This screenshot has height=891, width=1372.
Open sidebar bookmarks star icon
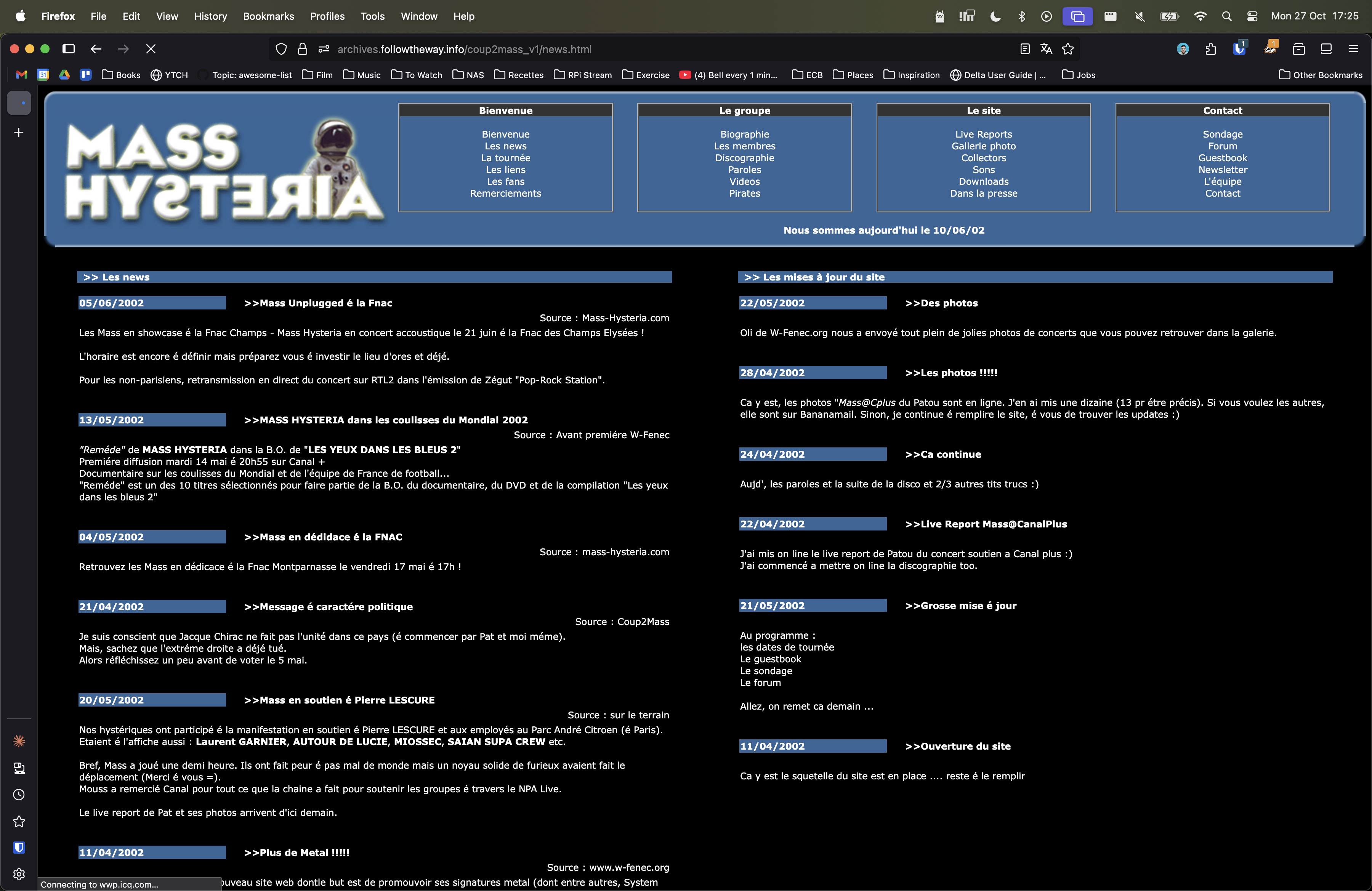coord(19,821)
